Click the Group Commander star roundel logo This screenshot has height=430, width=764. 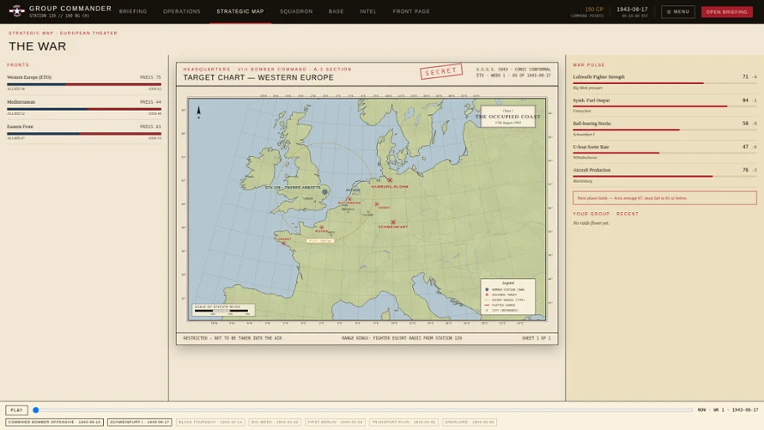click(17, 11)
